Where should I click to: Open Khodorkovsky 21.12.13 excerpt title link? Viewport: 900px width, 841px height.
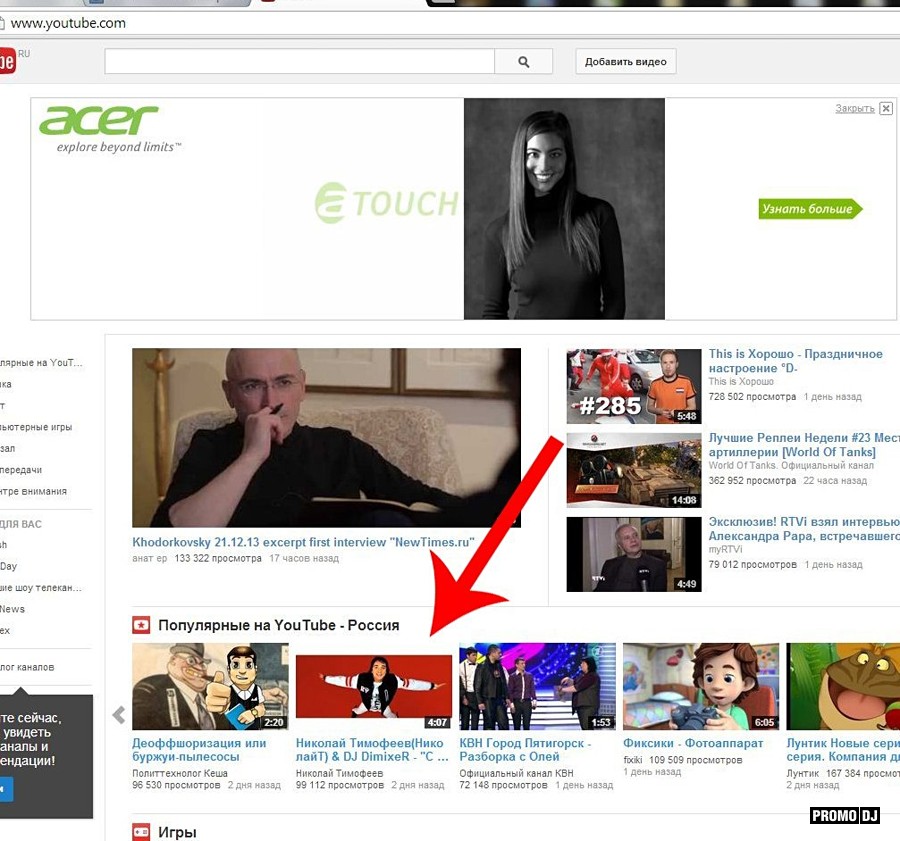[x=304, y=542]
